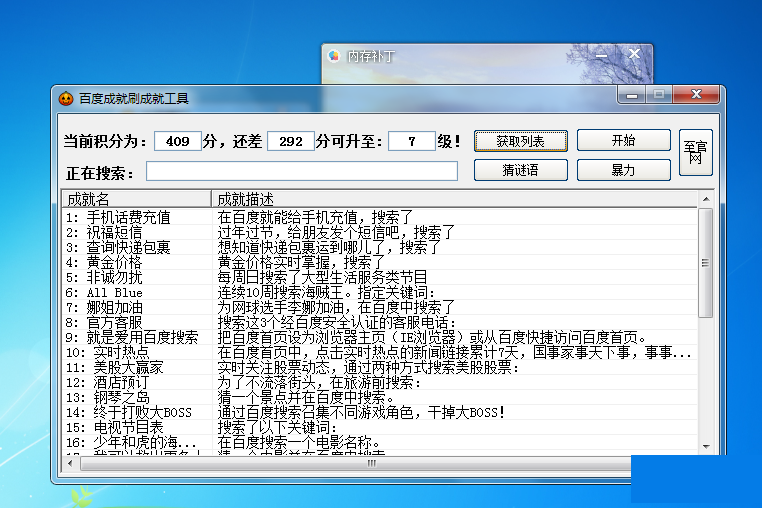Viewport: 762px width, 508px height.
Task: Select row 2: 祝福短信
Action: click(380, 232)
